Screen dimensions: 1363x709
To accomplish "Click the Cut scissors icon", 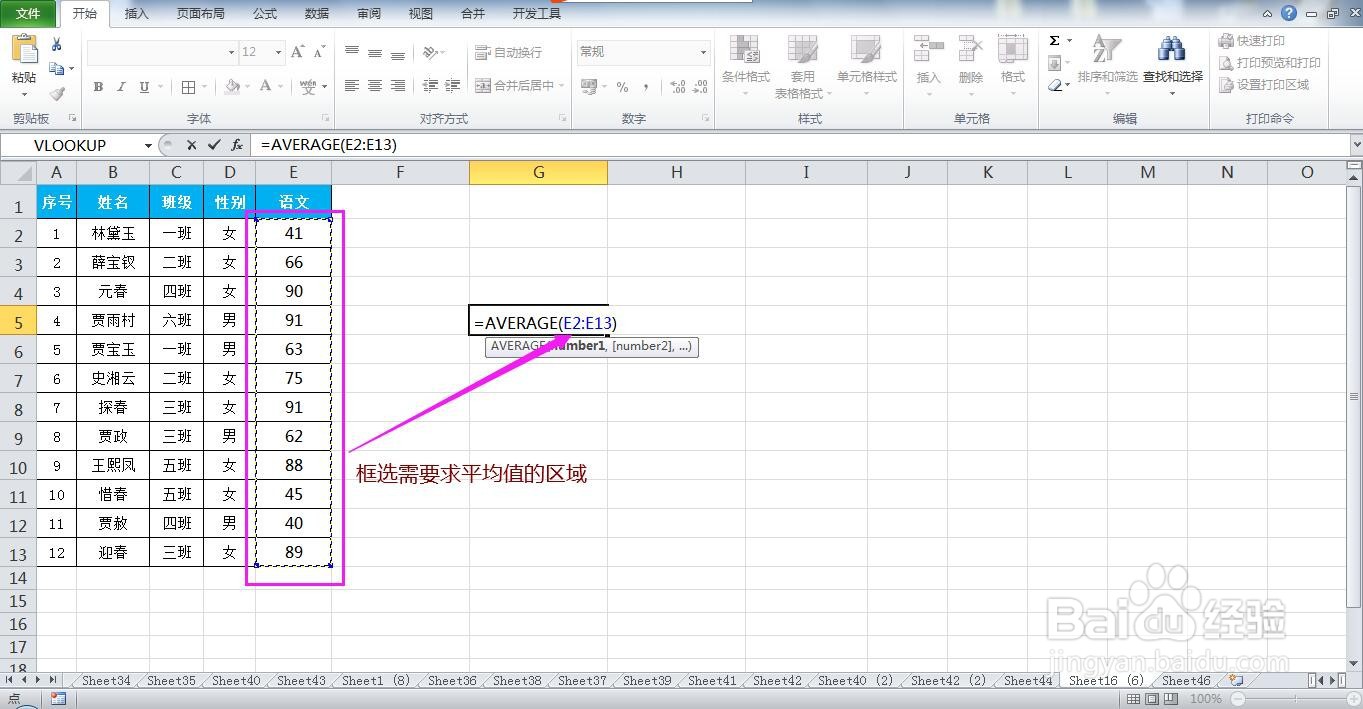I will [x=57, y=45].
